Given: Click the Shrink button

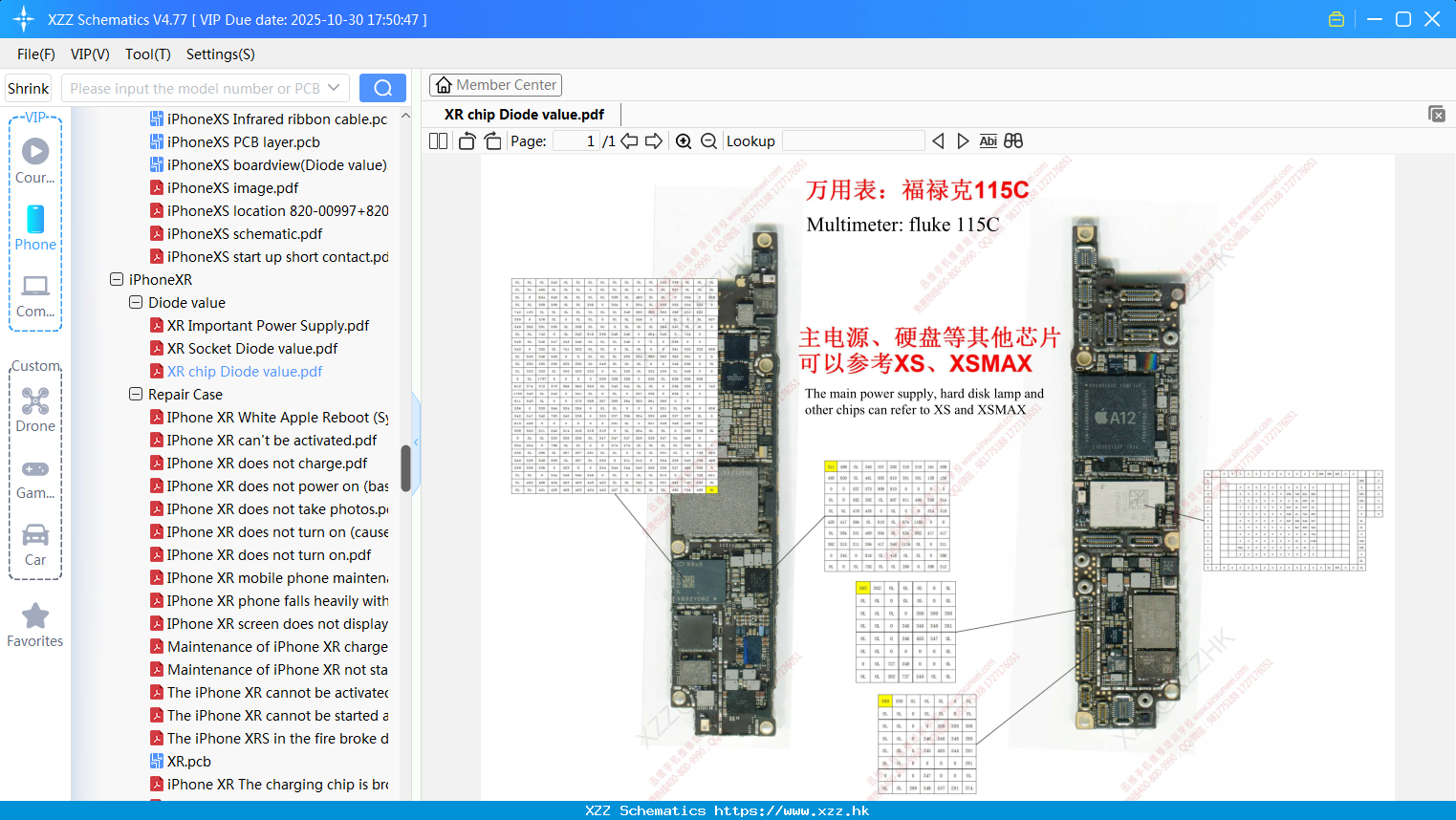Looking at the screenshot, I should pos(29,88).
